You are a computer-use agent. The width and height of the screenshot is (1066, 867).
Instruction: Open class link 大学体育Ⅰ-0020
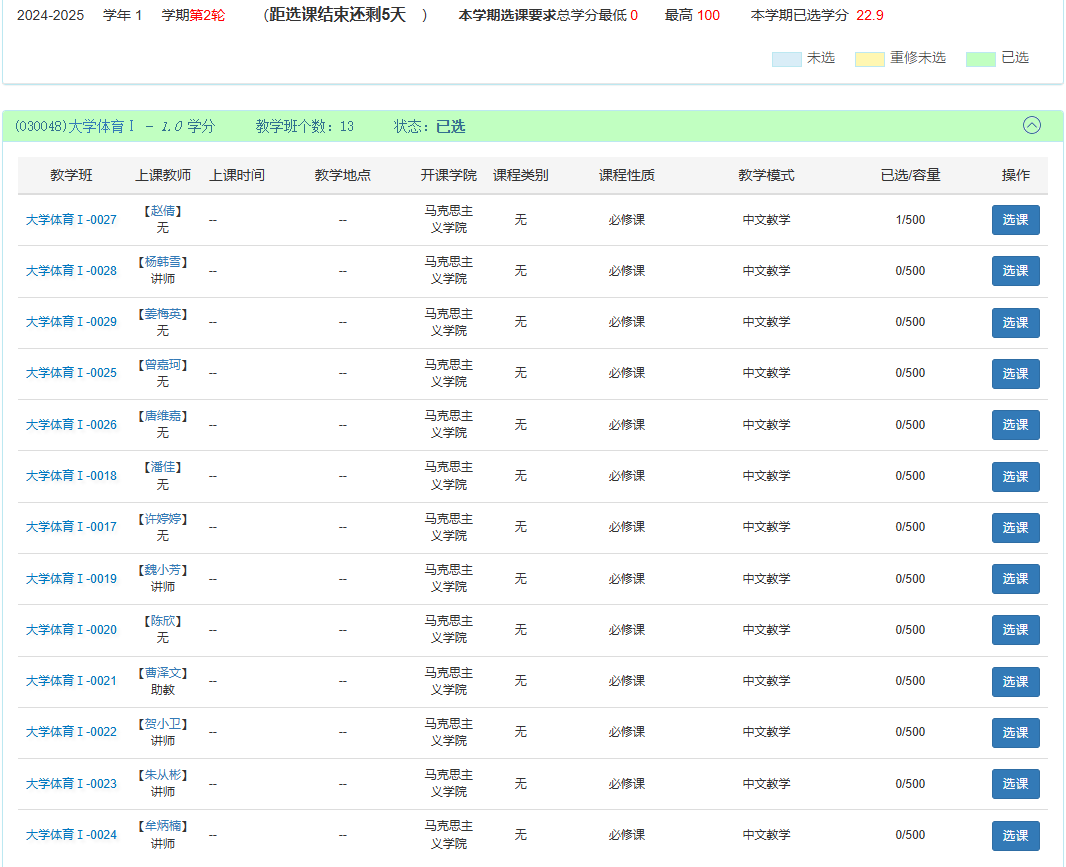[71, 630]
